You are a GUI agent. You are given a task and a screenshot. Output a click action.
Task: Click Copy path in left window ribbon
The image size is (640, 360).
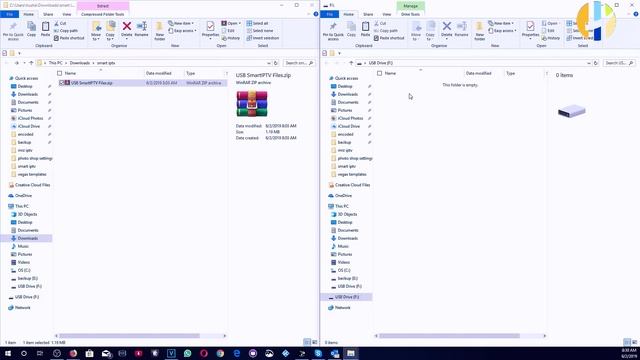click(x=66, y=31)
